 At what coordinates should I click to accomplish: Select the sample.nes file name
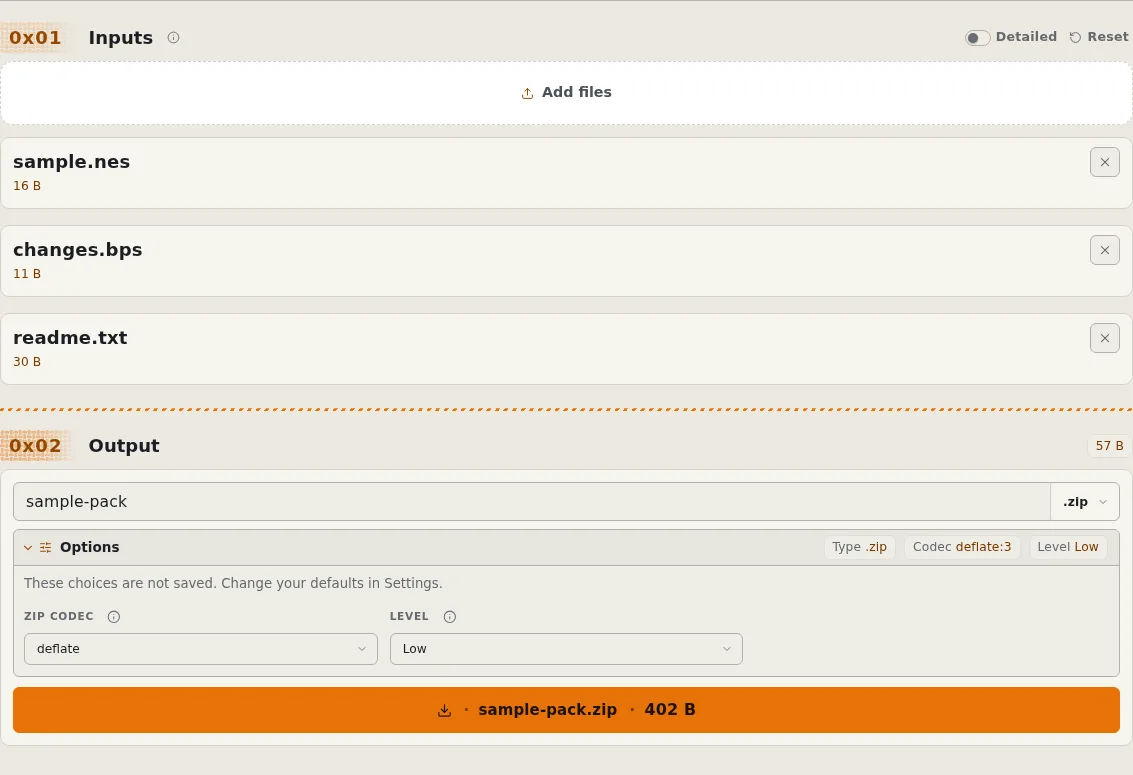72,162
